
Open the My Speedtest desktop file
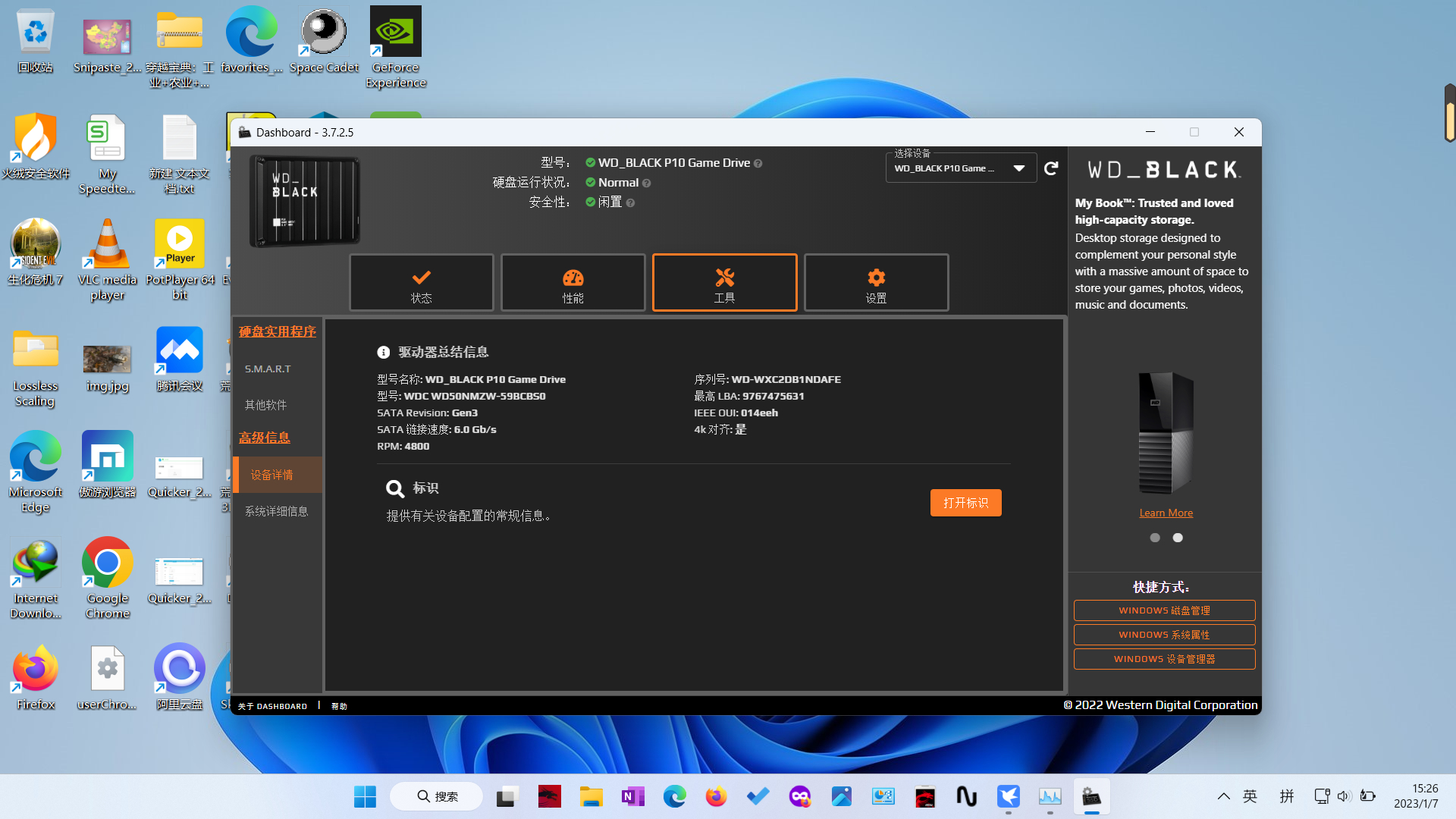tap(107, 154)
